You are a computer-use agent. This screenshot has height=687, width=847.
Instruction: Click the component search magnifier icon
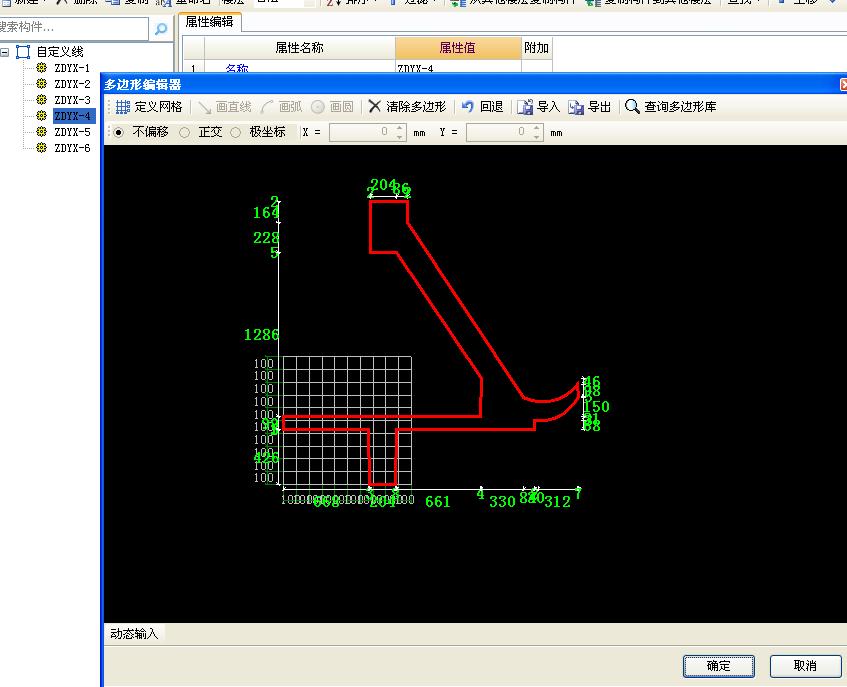(x=160, y=29)
